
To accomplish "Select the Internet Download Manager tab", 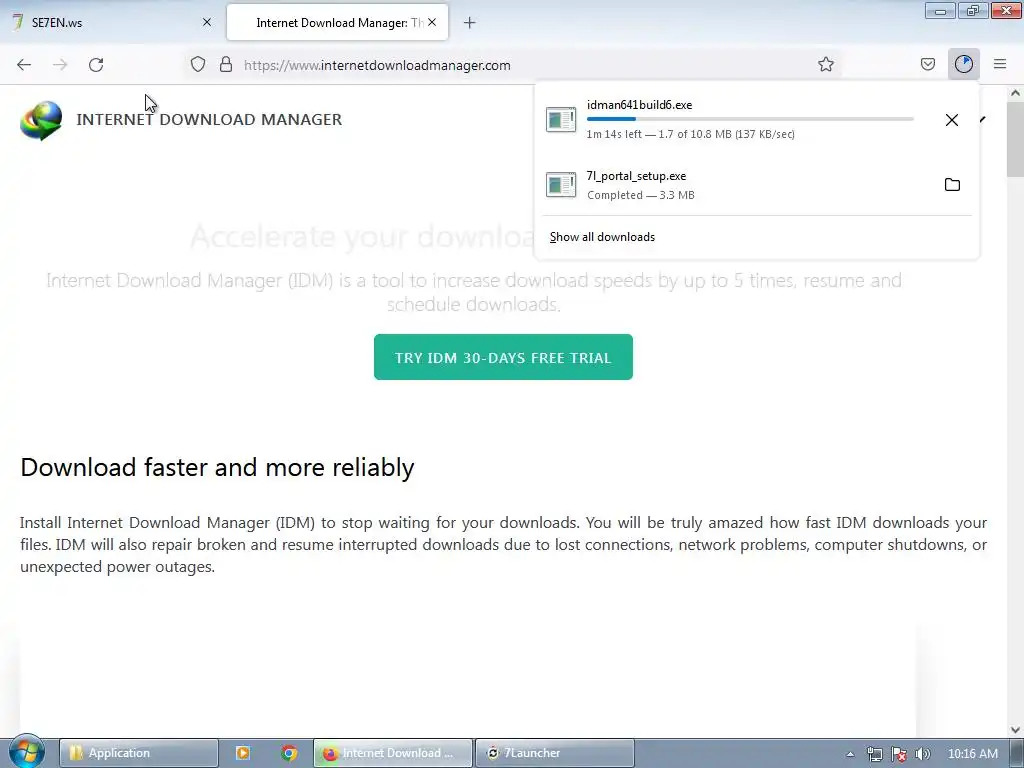I will (337, 22).
